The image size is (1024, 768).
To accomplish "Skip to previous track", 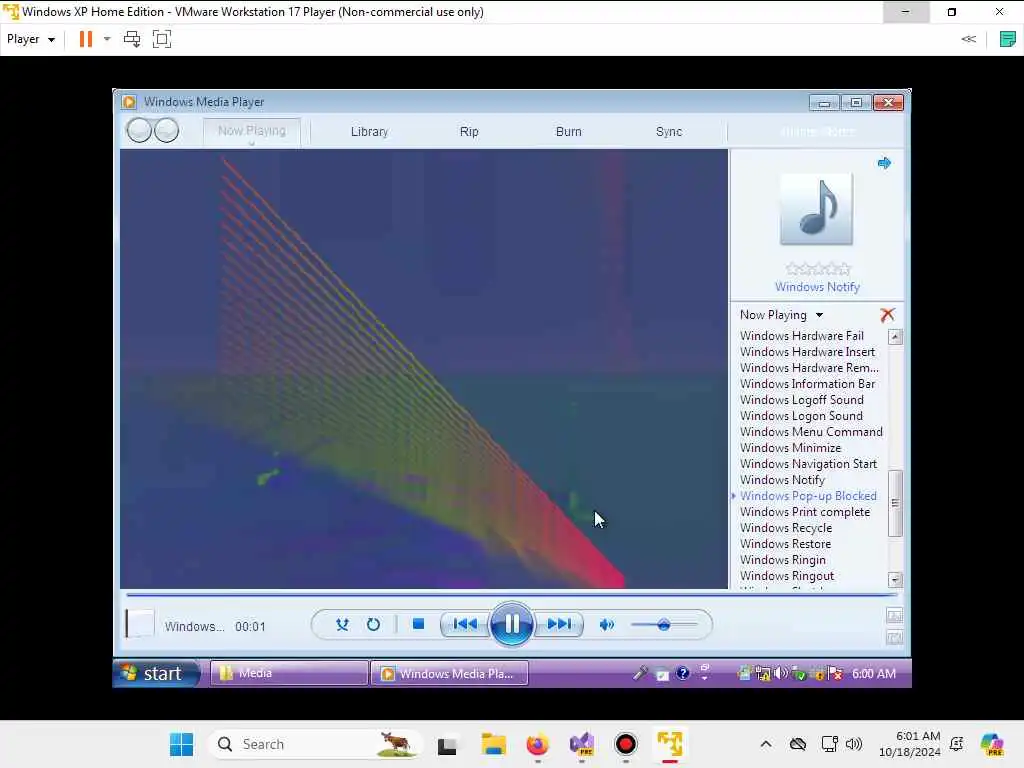I will click(465, 624).
